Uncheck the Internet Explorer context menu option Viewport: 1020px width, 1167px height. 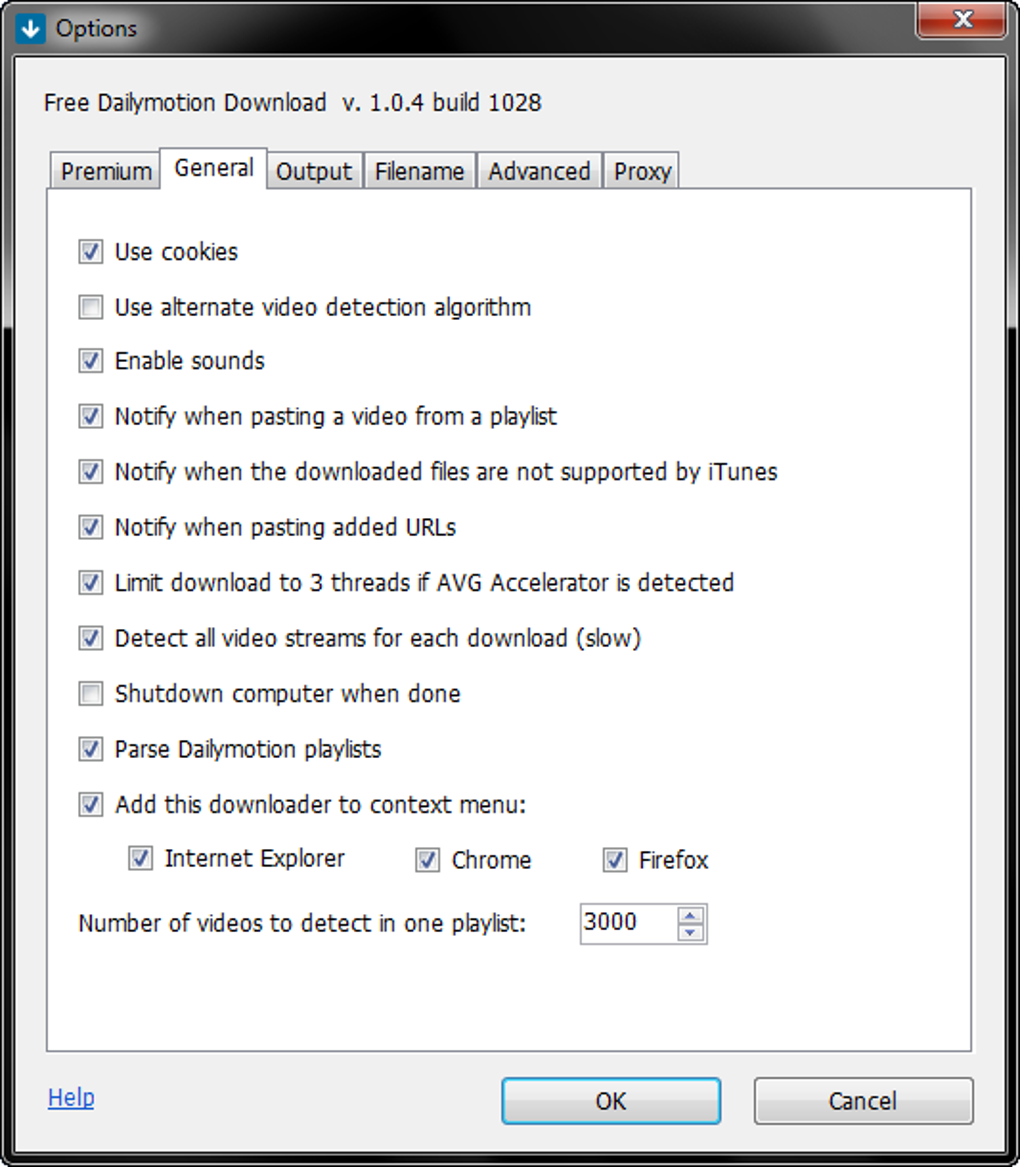pos(141,859)
